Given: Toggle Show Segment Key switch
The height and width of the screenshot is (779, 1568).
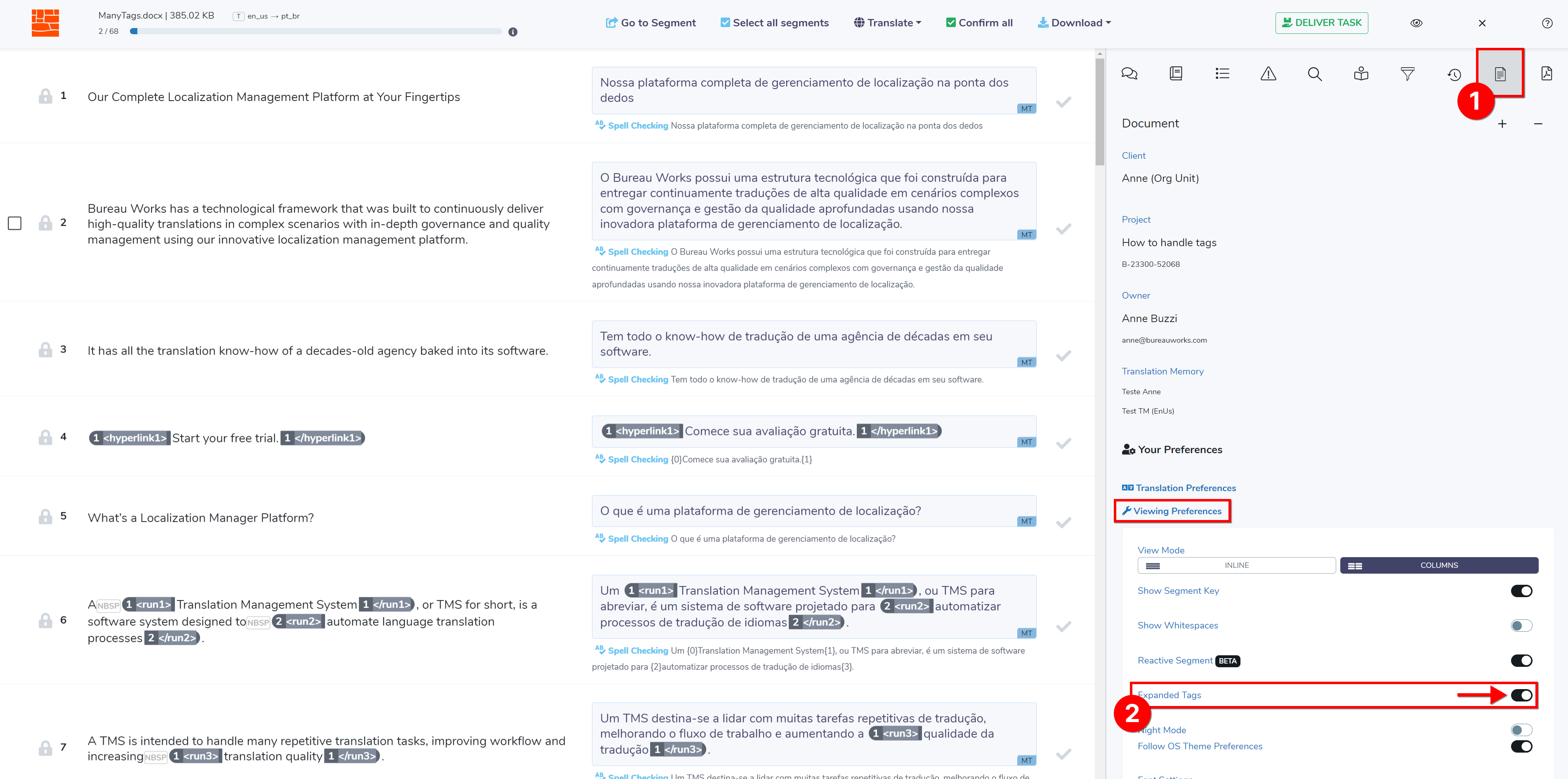Looking at the screenshot, I should click(x=1521, y=591).
